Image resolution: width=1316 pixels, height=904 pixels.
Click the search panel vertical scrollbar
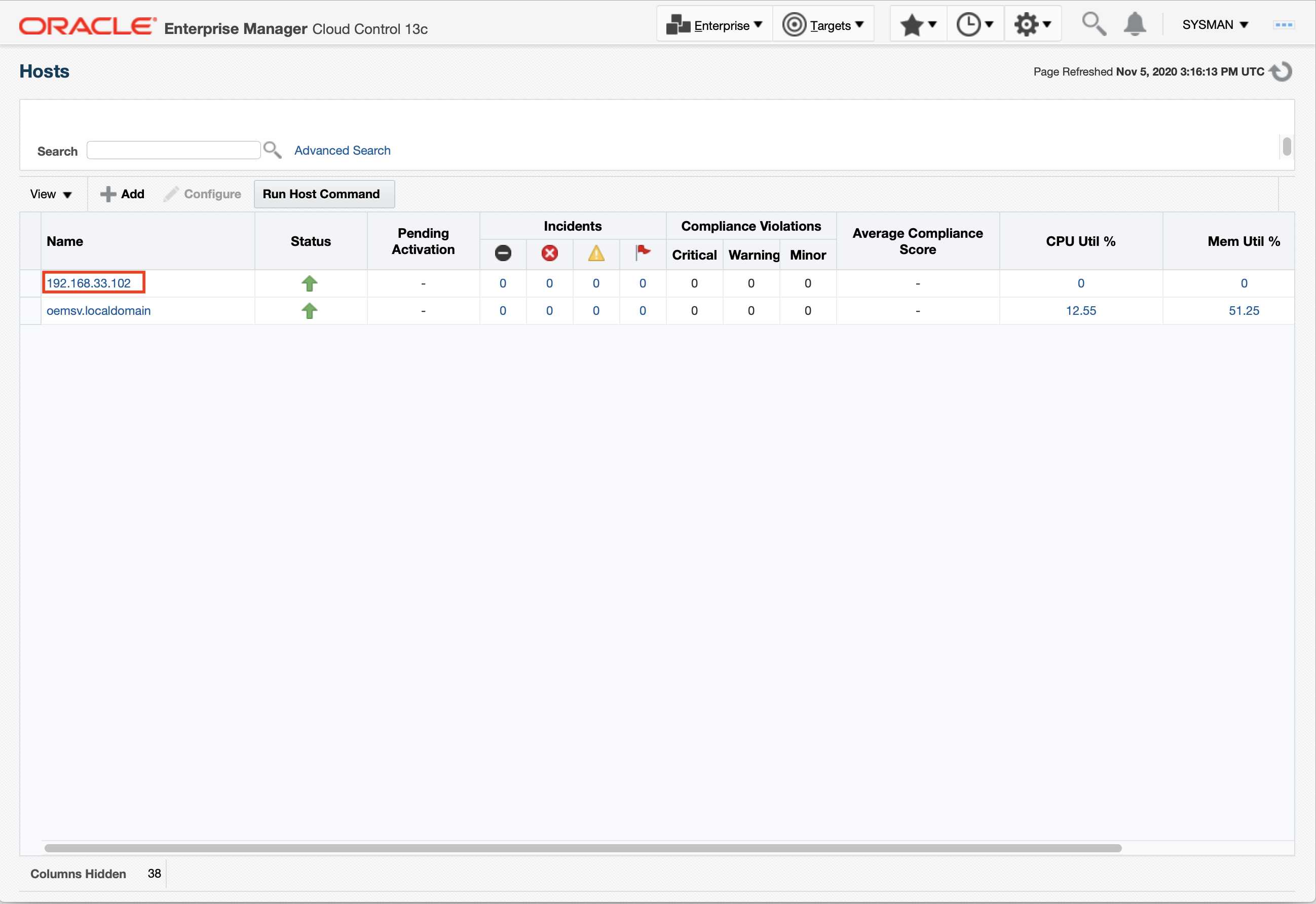[1287, 146]
